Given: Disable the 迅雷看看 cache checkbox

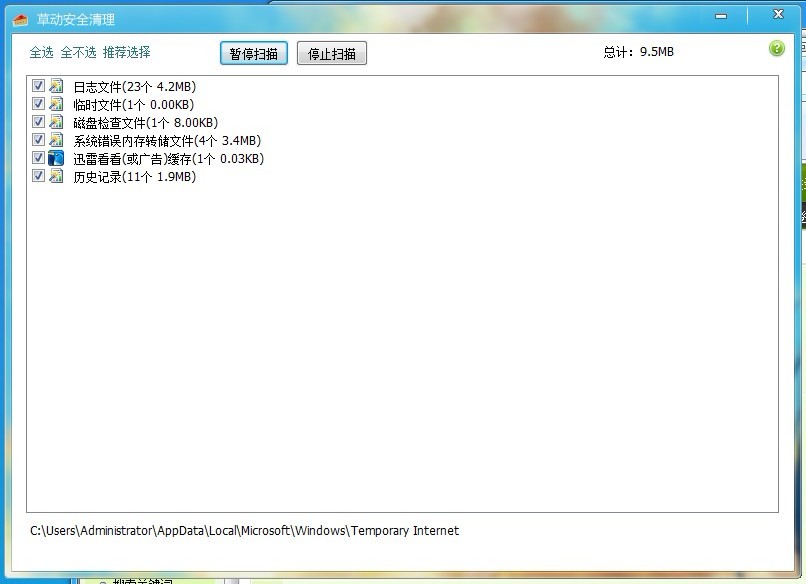Looking at the screenshot, I should [39, 158].
